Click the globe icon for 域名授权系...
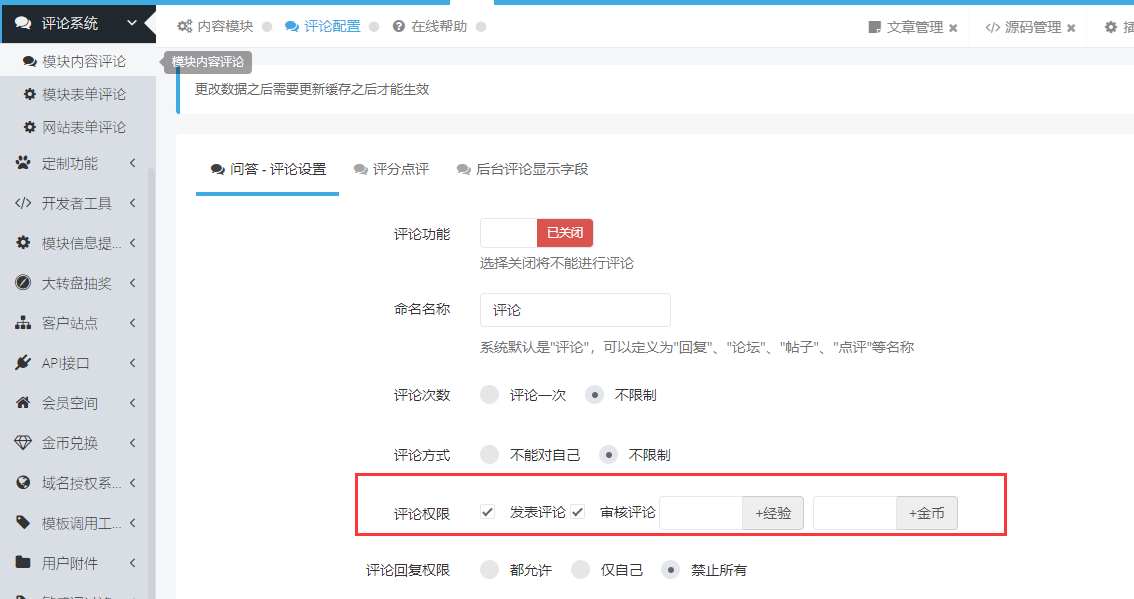This screenshot has width=1134, height=599. pos(23,483)
